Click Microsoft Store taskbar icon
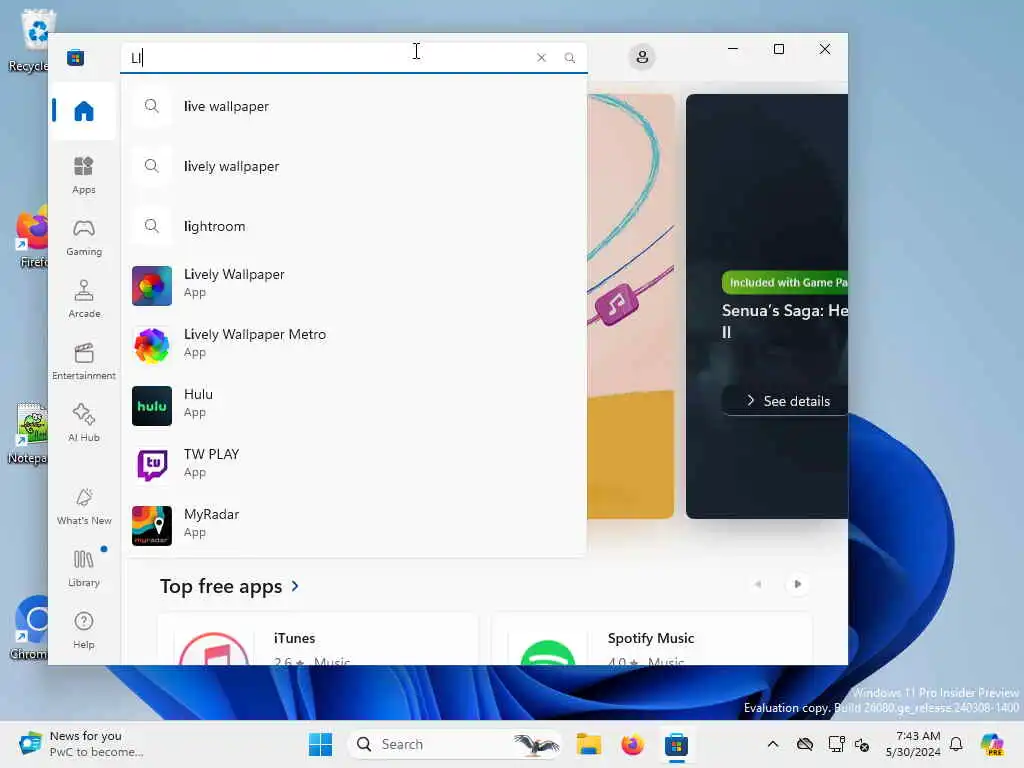 (676, 744)
